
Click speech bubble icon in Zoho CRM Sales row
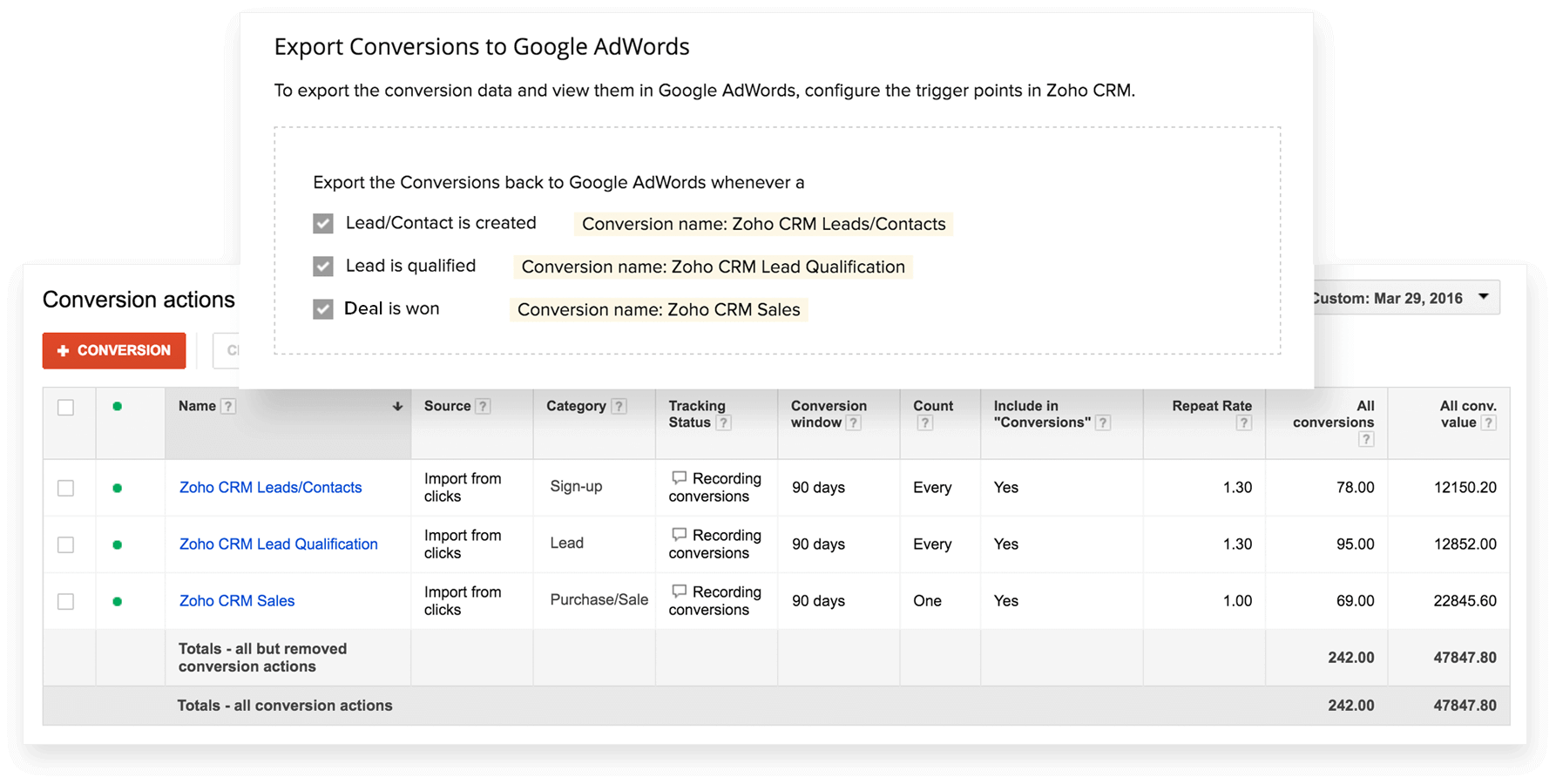pos(679,591)
